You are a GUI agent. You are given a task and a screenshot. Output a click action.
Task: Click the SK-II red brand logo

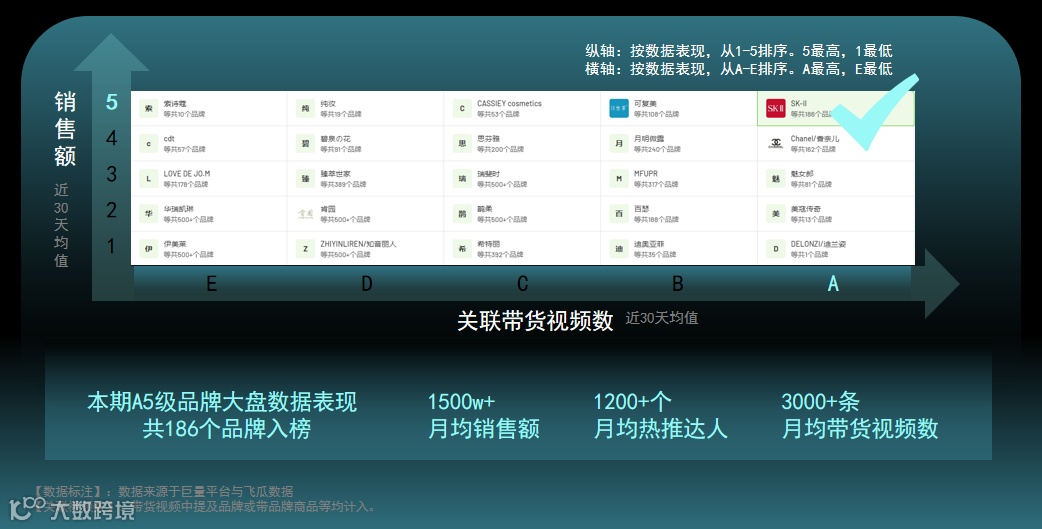(776, 108)
